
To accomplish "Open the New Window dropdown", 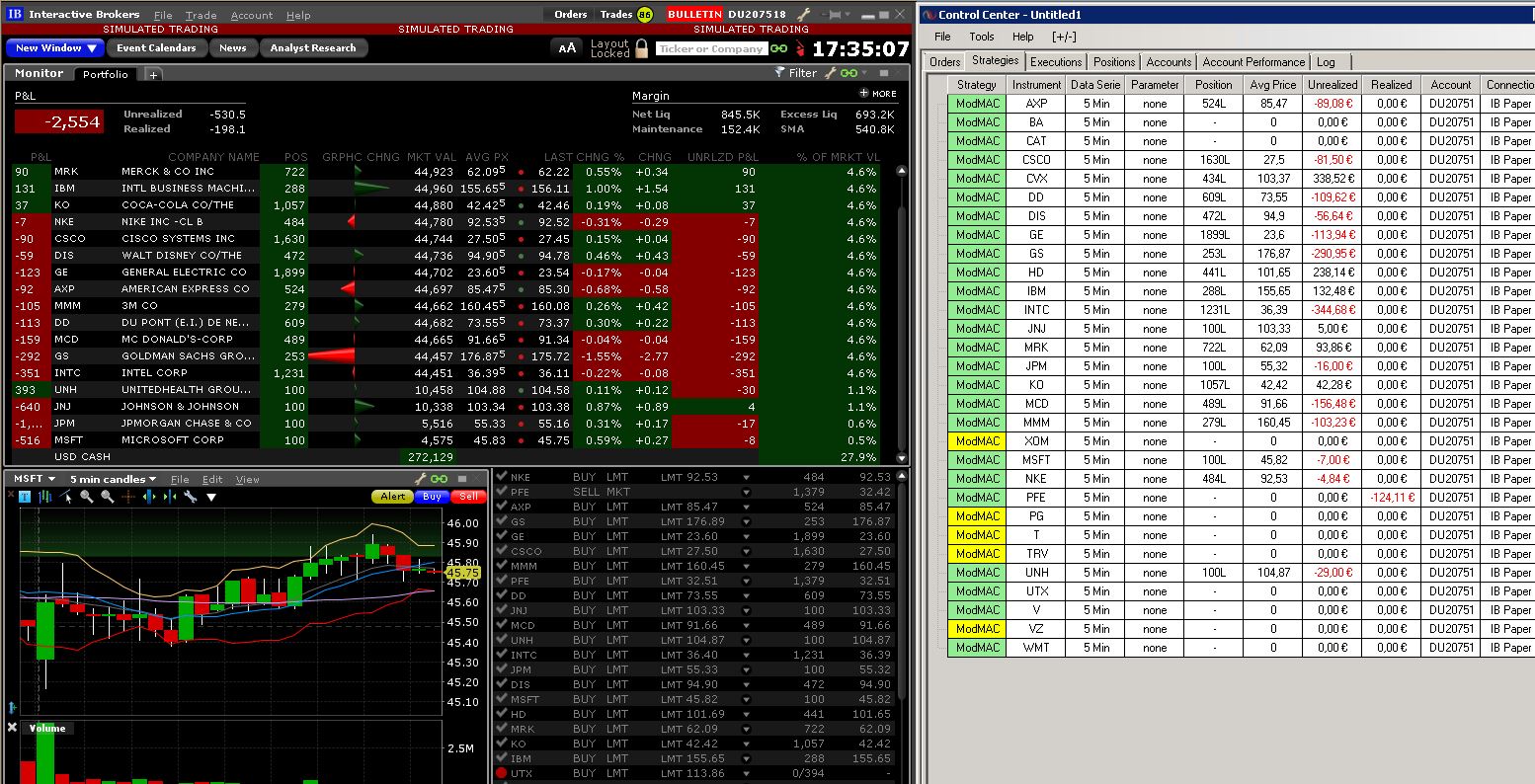I will 55,47.
